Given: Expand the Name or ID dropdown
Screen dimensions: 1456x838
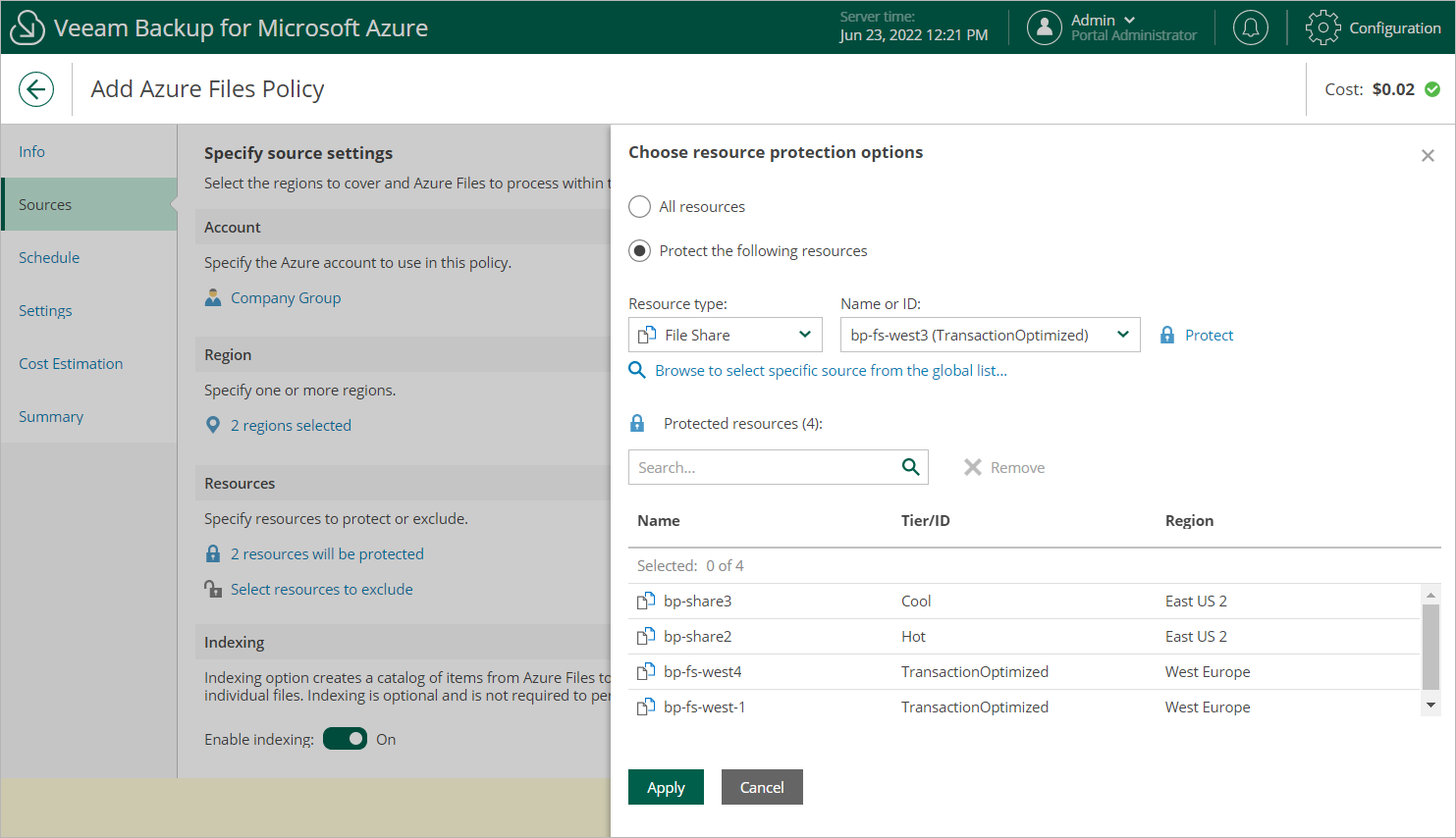Looking at the screenshot, I should coord(1122,335).
